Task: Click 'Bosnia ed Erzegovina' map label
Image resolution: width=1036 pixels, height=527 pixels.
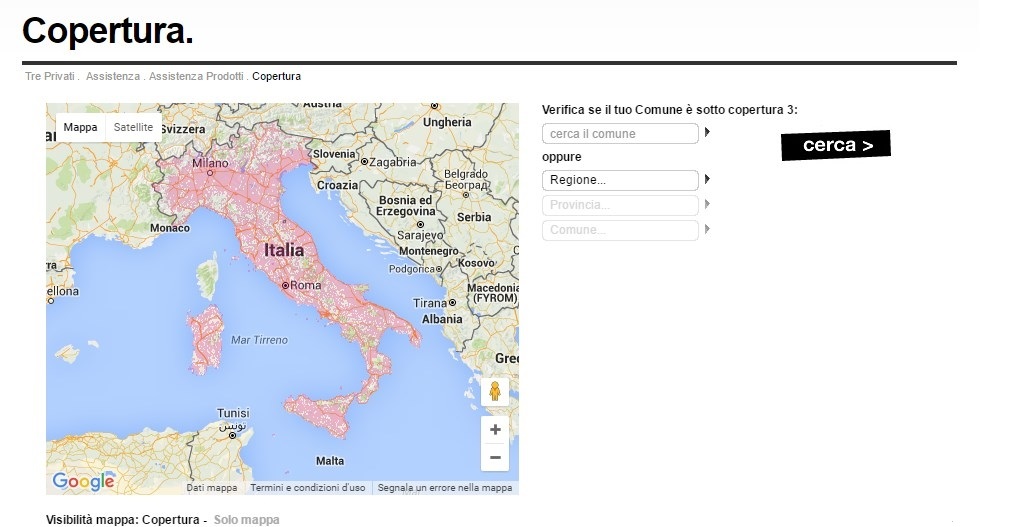Action: point(406,206)
